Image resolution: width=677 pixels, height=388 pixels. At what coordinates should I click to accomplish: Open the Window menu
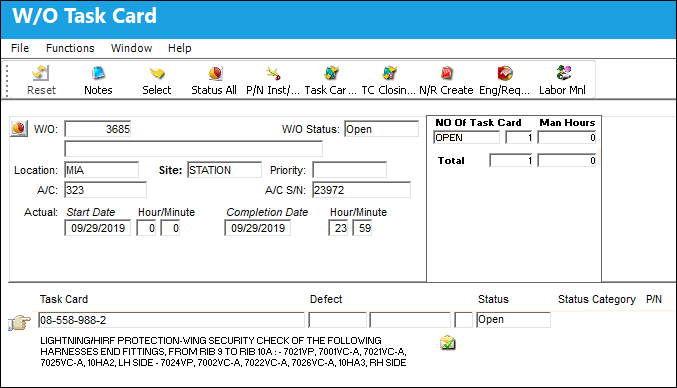tap(131, 48)
